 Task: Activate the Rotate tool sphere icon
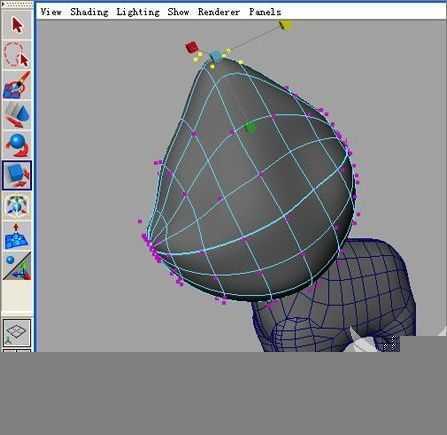coord(17,145)
